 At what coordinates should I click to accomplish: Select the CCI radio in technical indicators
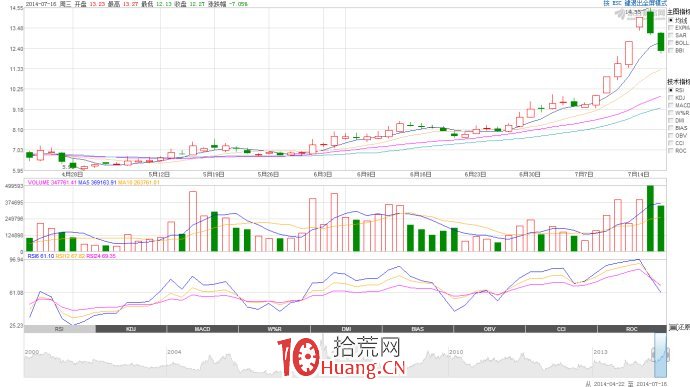click(x=671, y=143)
